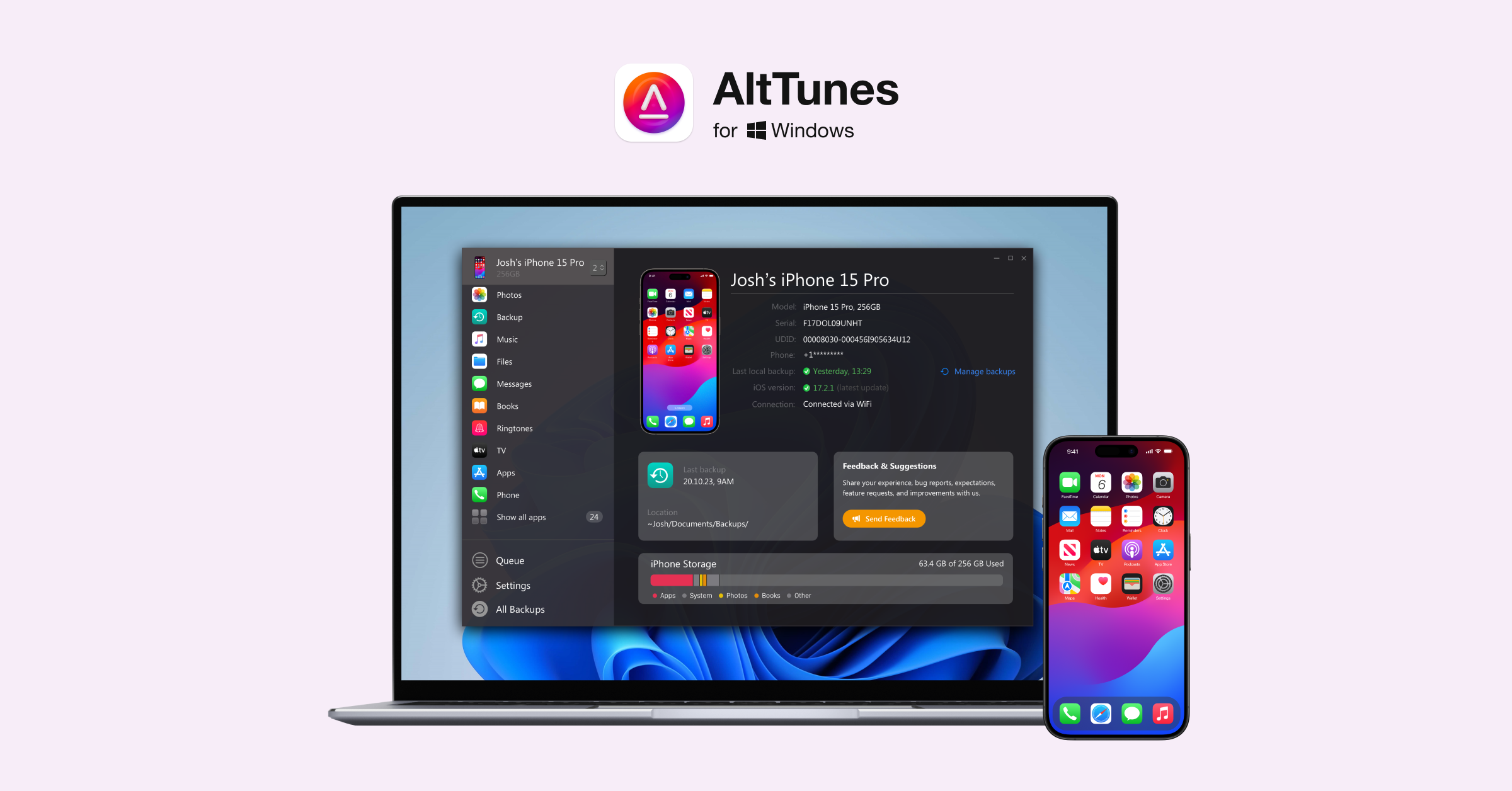Open the Files section

[x=504, y=361]
